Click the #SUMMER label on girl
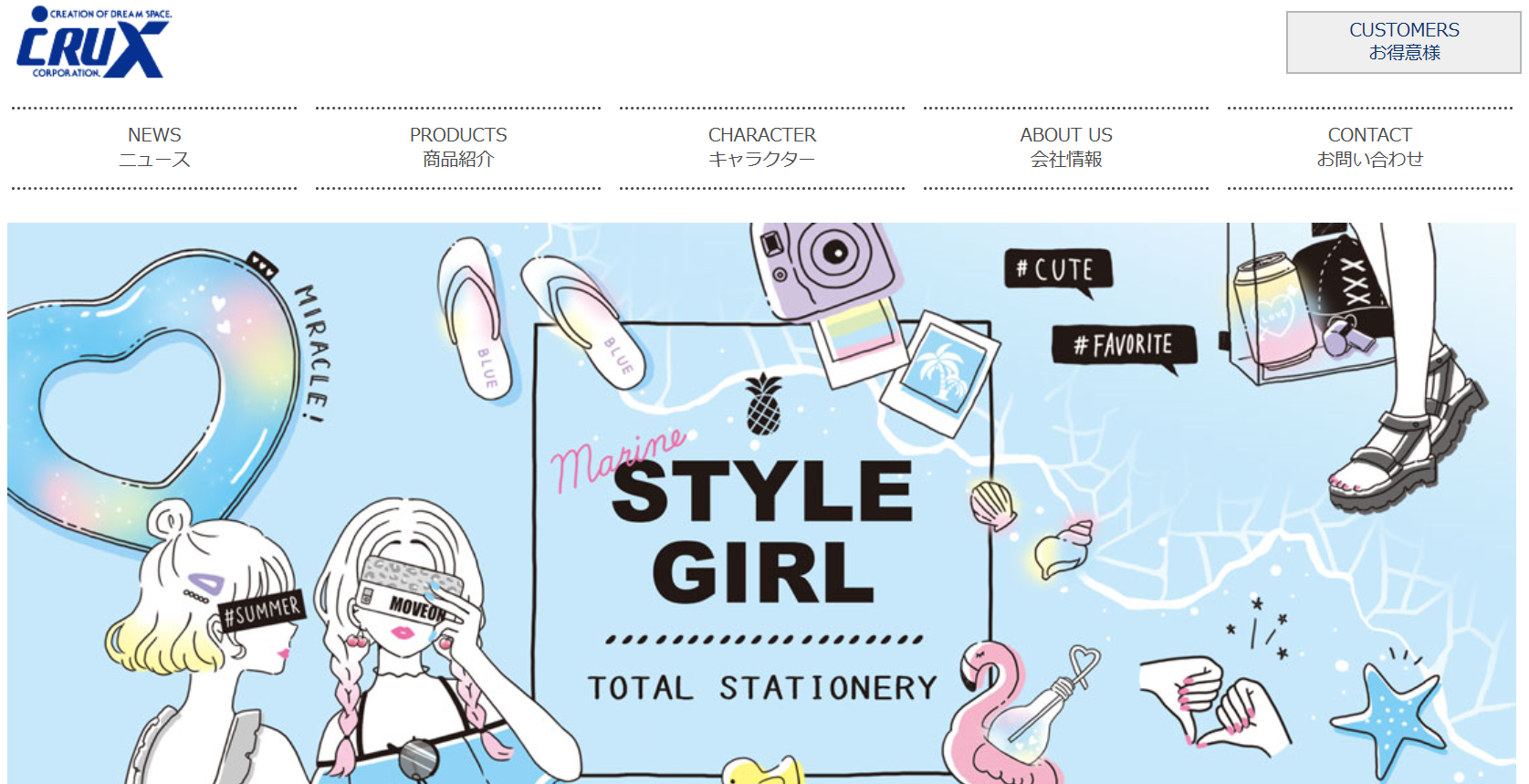The height and width of the screenshot is (784, 1529). pyautogui.click(x=262, y=612)
